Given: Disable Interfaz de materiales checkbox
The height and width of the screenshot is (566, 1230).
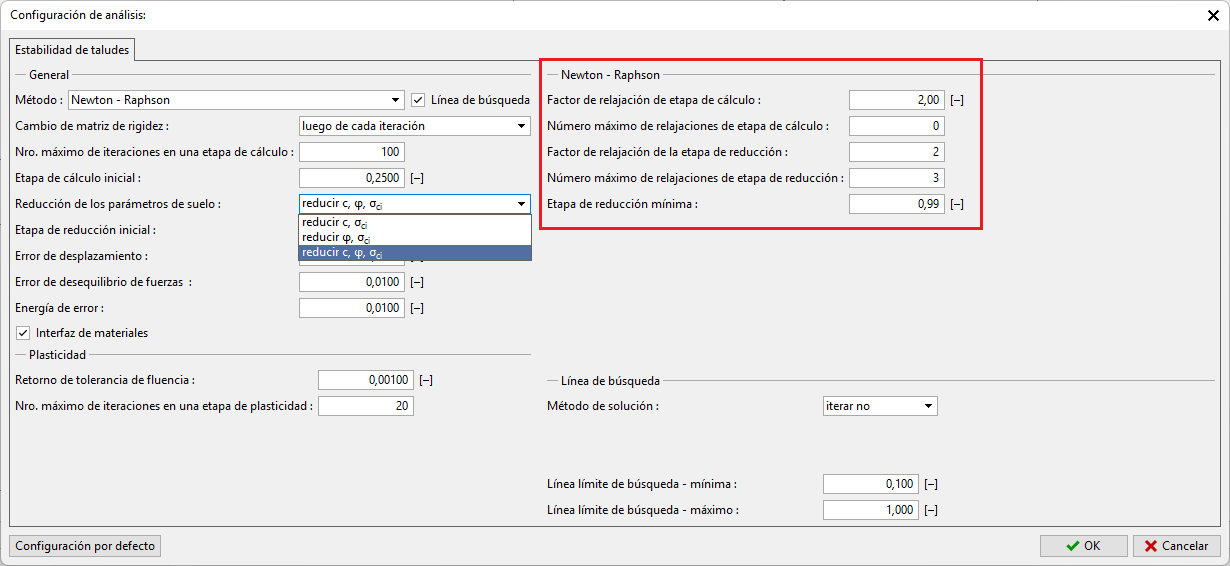Looking at the screenshot, I should click(x=23, y=333).
